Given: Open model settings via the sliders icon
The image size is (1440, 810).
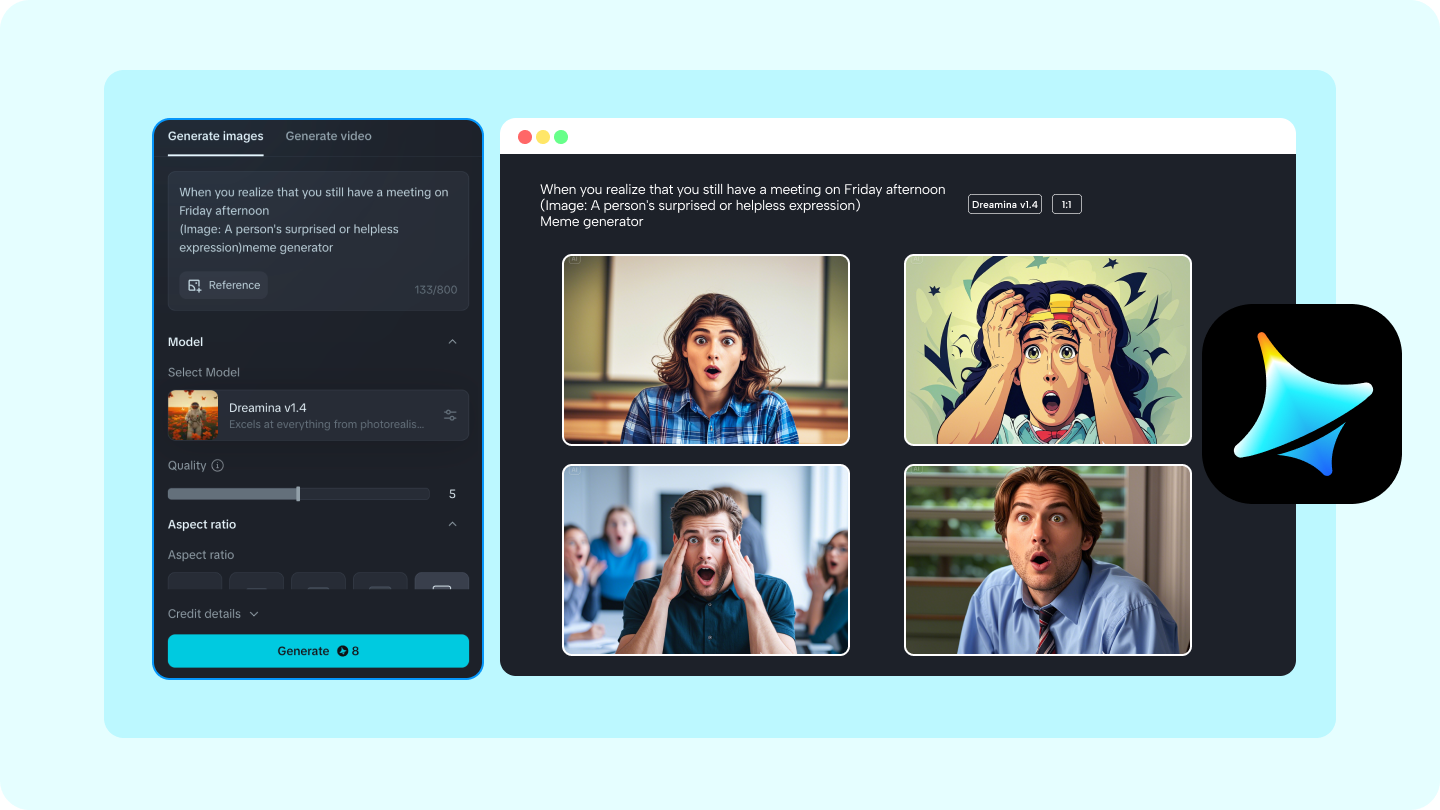Looking at the screenshot, I should [x=453, y=415].
